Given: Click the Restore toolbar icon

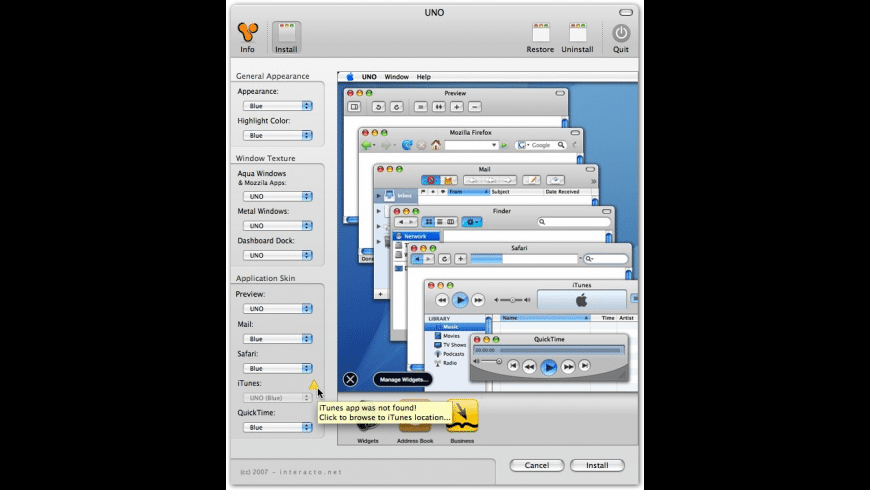Looking at the screenshot, I should pos(540,37).
